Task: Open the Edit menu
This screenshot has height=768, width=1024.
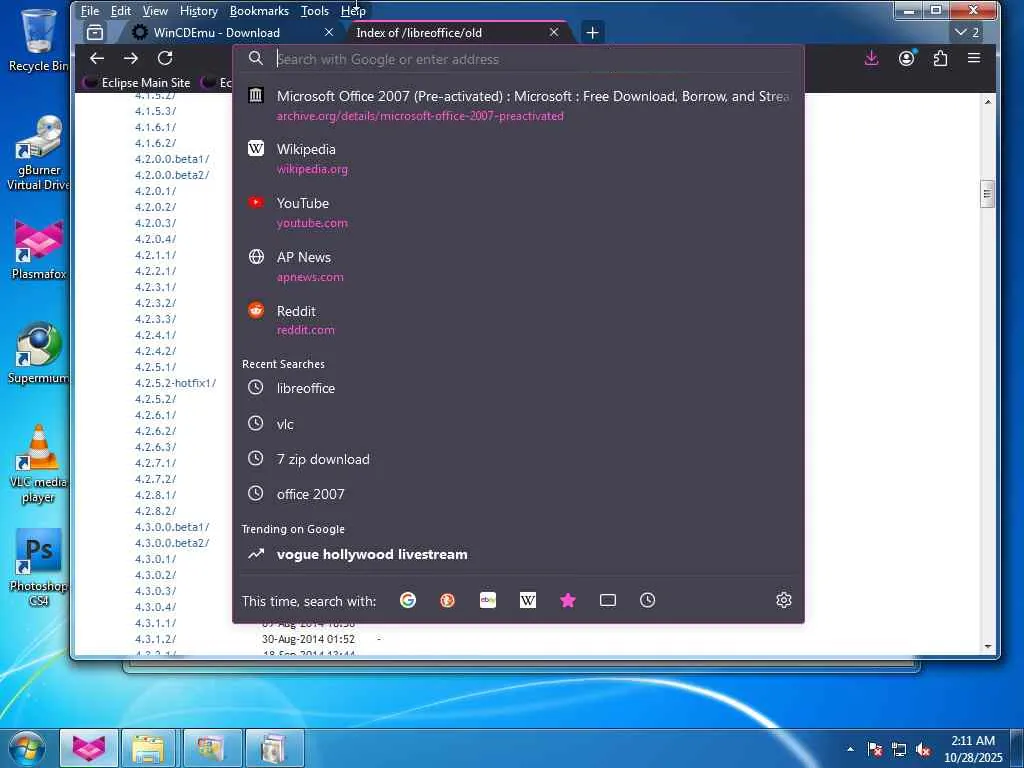Action: pyautogui.click(x=120, y=10)
